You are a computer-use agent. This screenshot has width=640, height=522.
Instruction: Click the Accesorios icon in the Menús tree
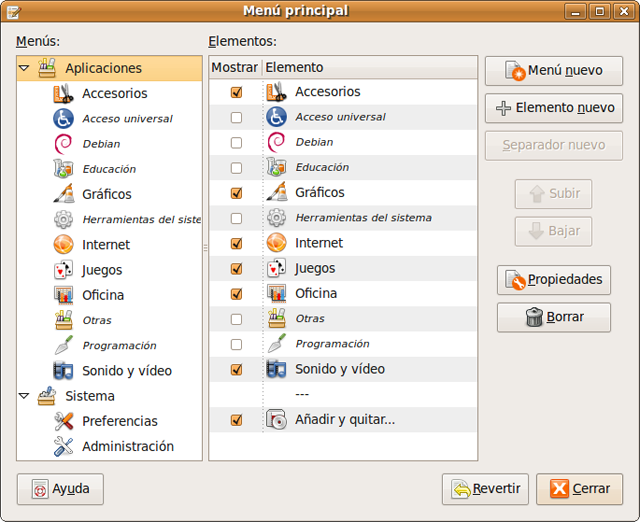pos(63,94)
